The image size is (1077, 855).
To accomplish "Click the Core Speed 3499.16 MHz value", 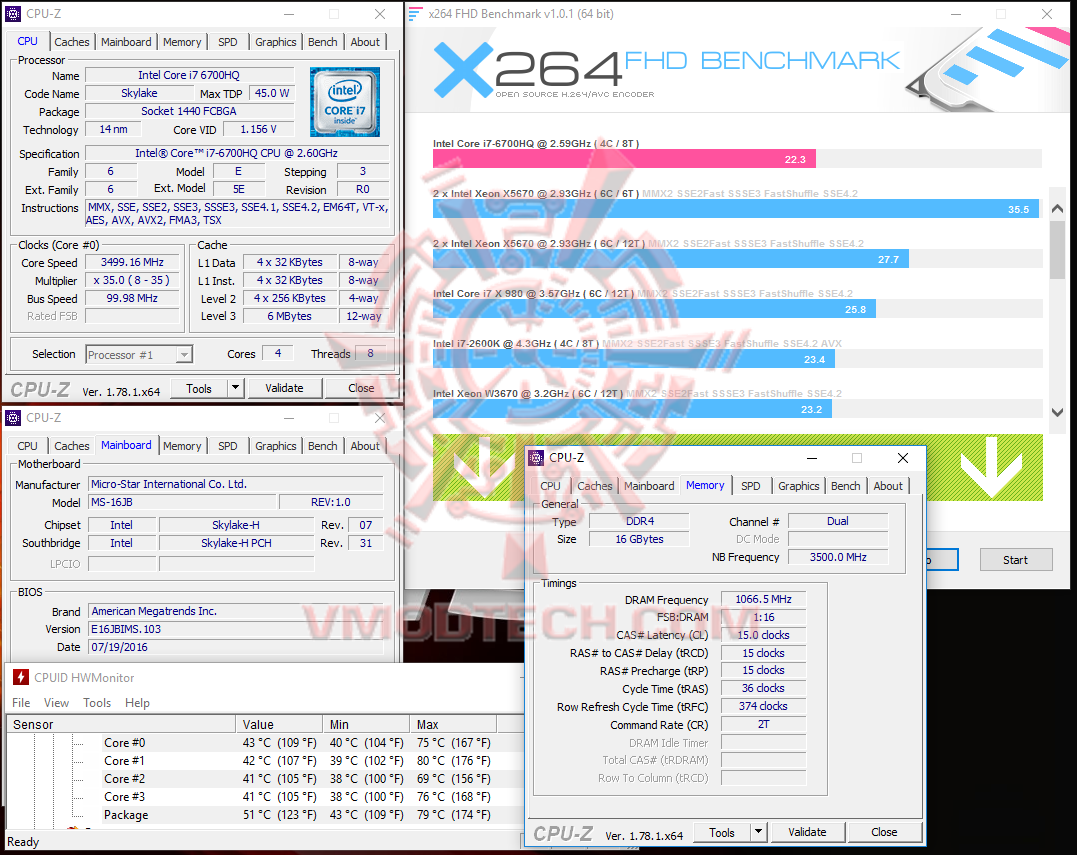I will [132, 262].
